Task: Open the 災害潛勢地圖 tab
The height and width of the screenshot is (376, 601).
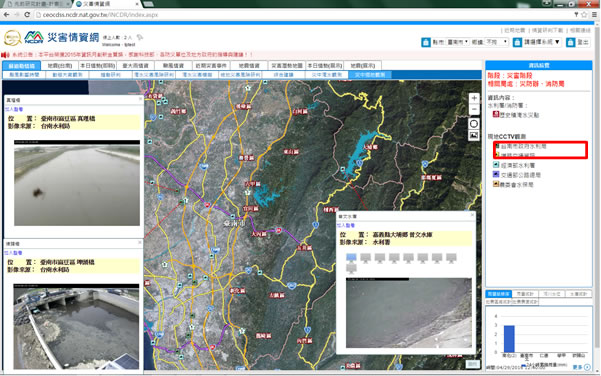Action: coord(287,66)
